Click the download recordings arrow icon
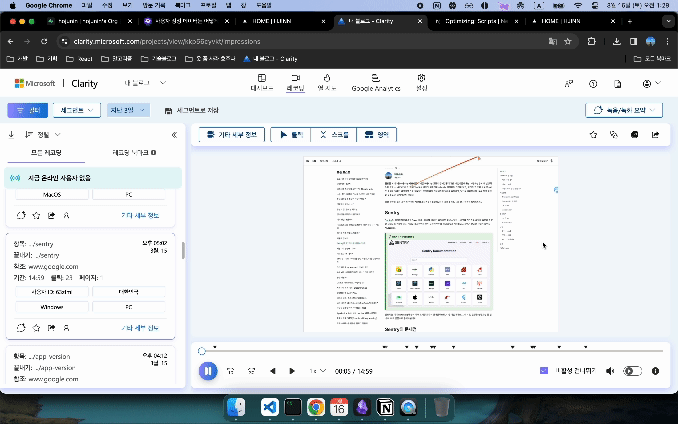Image resolution: width=678 pixels, height=424 pixels. [x=11, y=135]
